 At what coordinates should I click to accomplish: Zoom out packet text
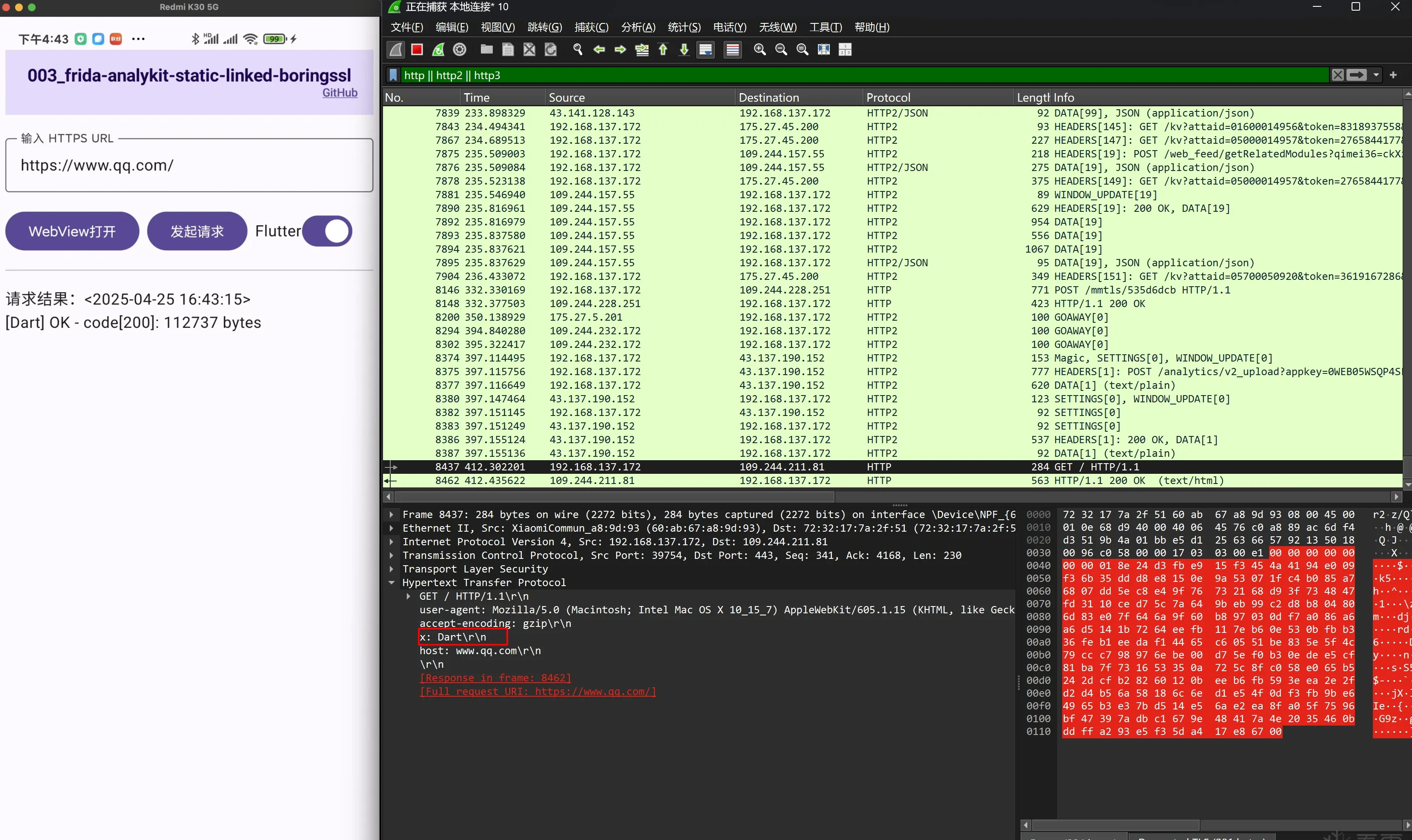click(x=781, y=50)
